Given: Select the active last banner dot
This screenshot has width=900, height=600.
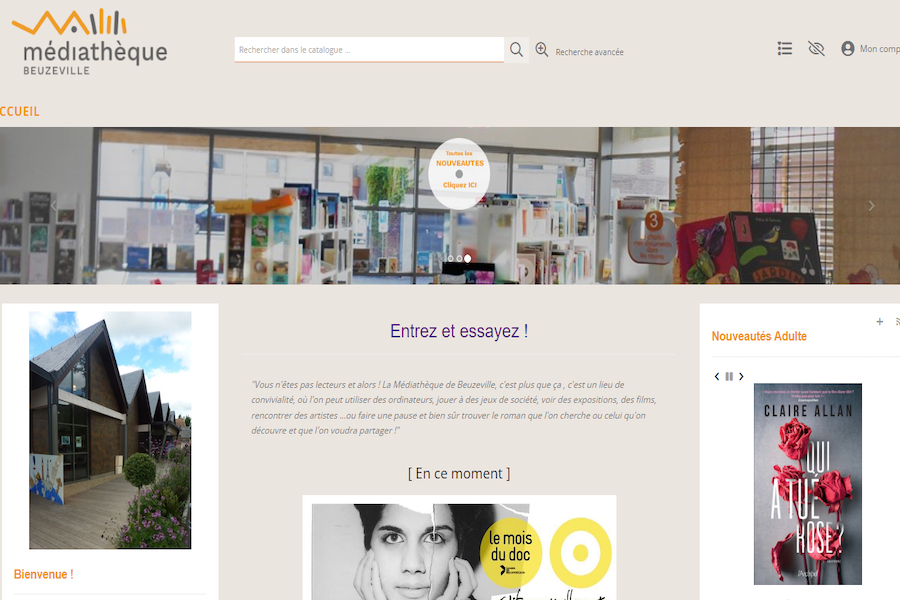Looking at the screenshot, I should [x=468, y=259].
